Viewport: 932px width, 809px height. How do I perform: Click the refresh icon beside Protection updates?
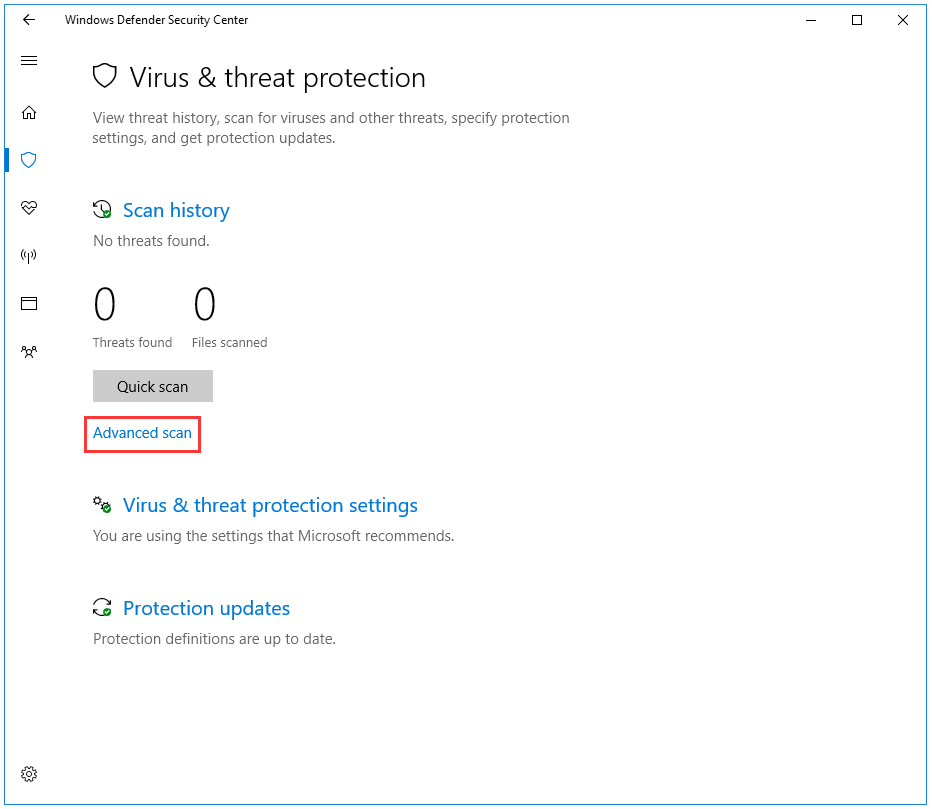click(x=102, y=607)
